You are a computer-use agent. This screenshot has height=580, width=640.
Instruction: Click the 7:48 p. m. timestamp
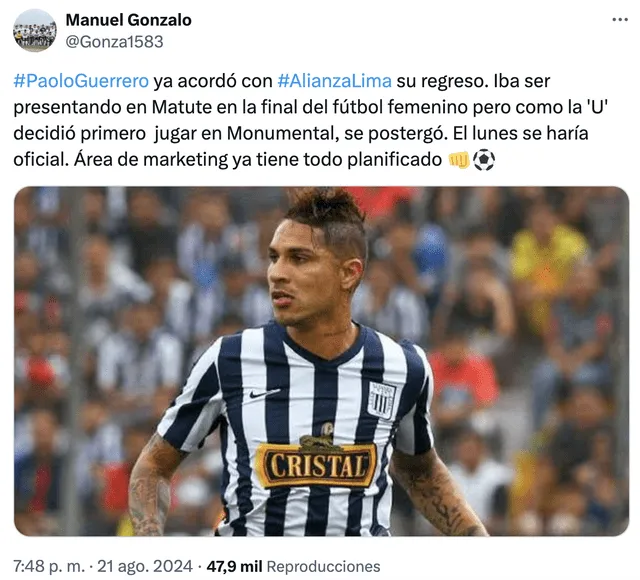pyautogui.click(x=49, y=566)
